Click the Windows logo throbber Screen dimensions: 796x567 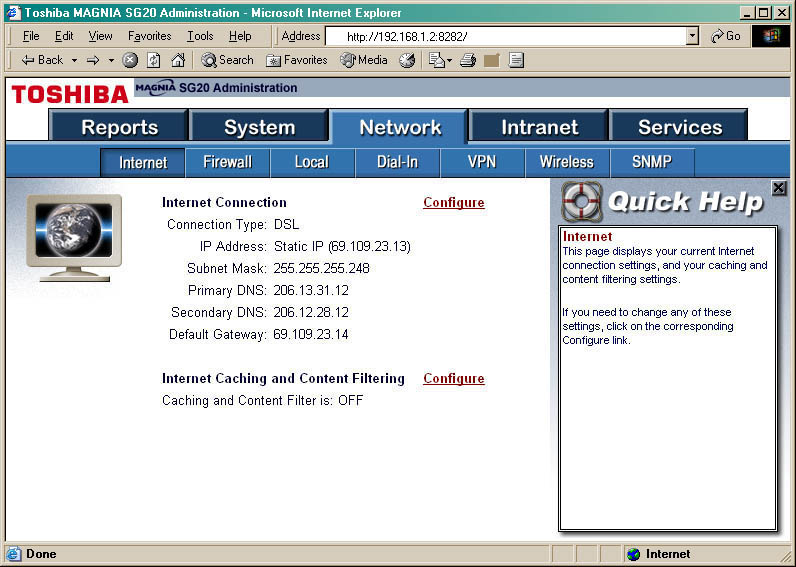tap(770, 36)
